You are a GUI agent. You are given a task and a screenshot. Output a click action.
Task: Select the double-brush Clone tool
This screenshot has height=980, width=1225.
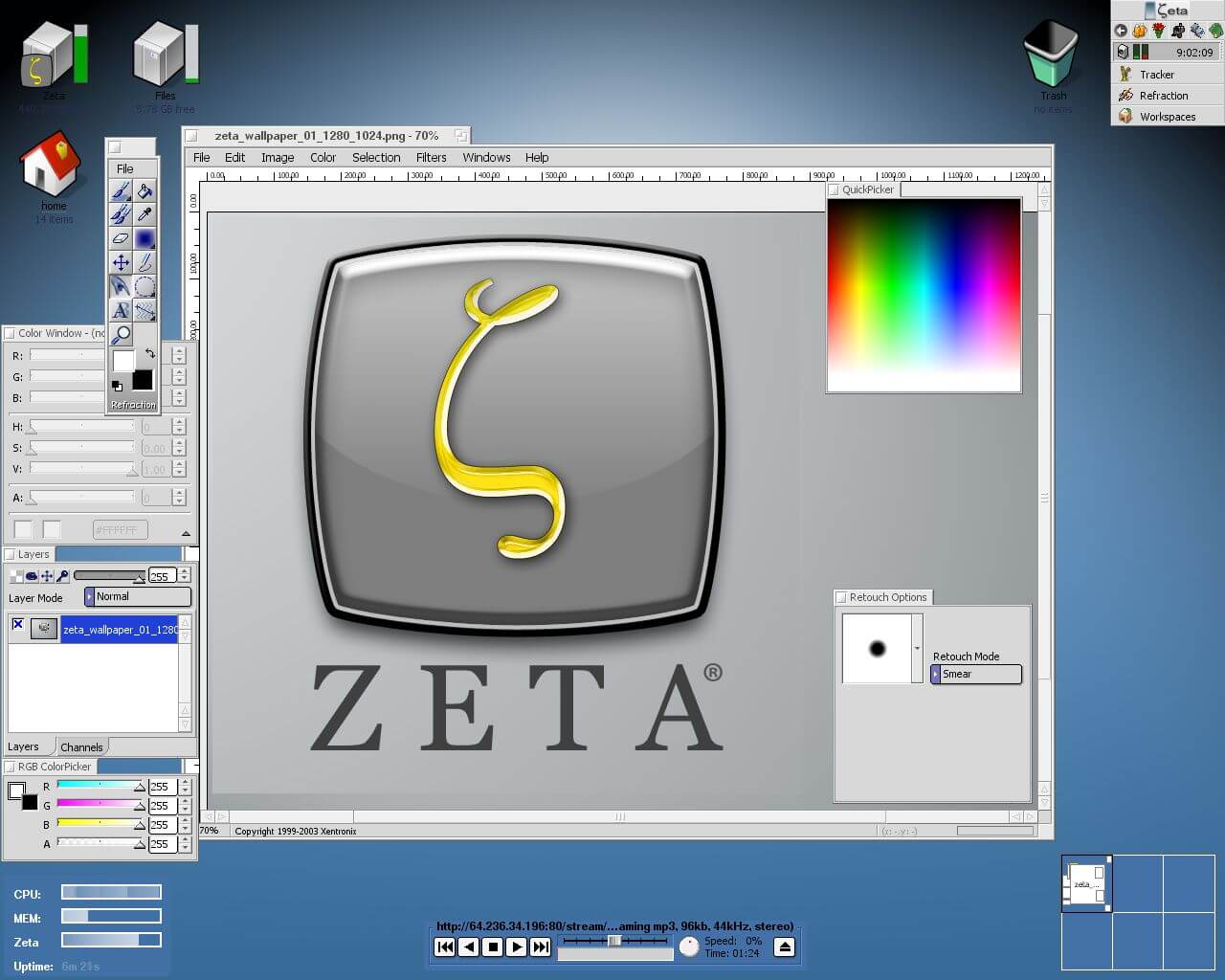(121, 214)
